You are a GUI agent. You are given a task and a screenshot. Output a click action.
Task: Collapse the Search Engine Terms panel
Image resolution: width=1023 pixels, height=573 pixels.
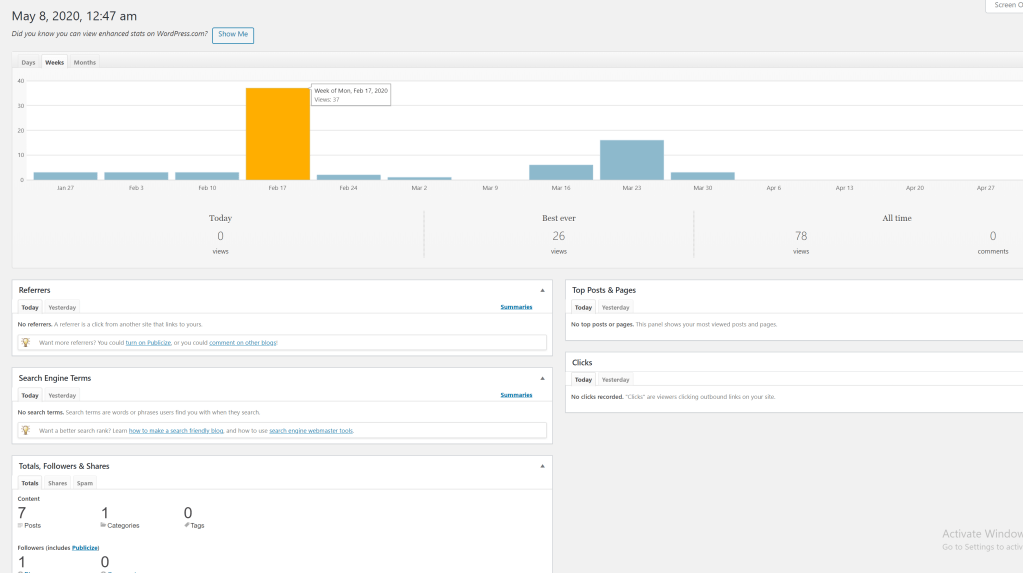click(542, 378)
